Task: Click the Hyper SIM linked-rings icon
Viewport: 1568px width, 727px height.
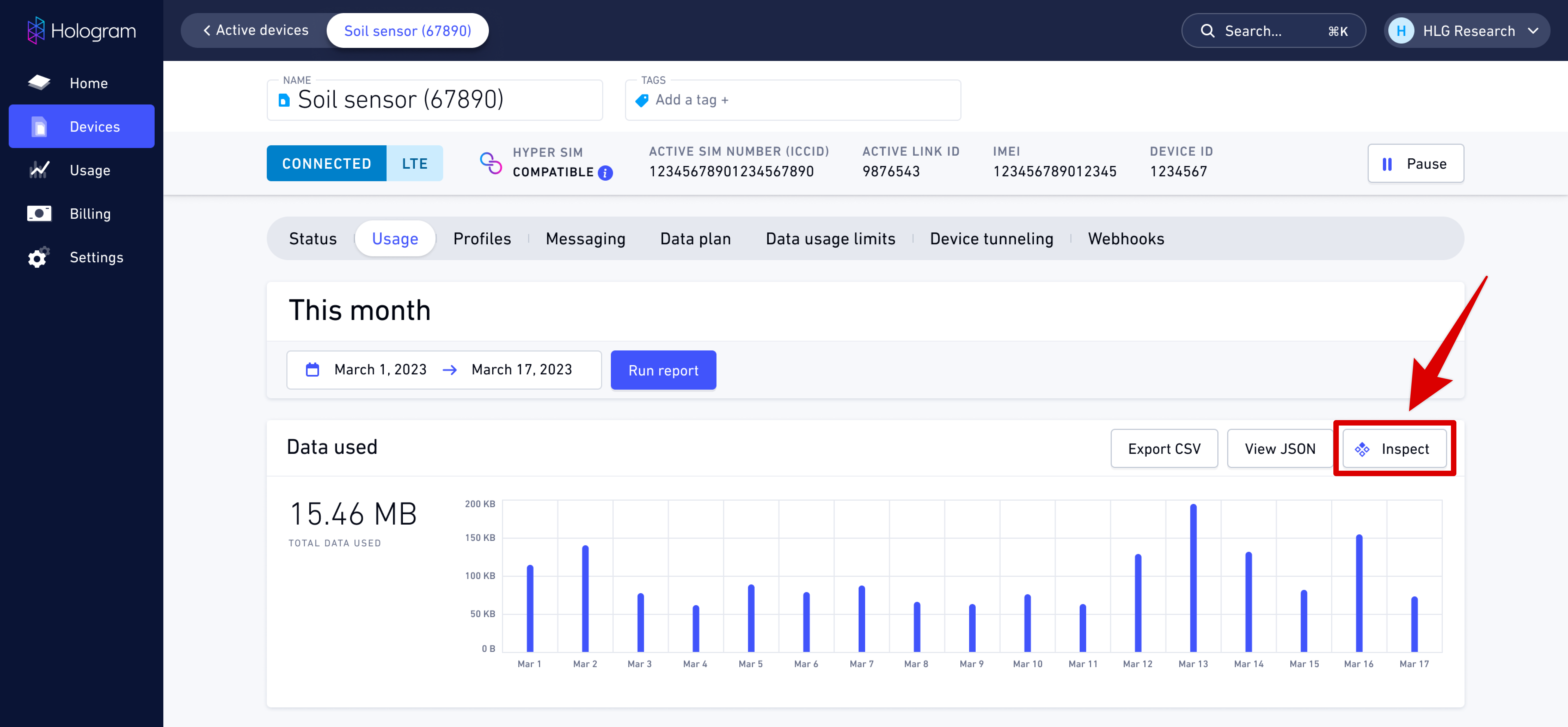Action: [x=491, y=163]
